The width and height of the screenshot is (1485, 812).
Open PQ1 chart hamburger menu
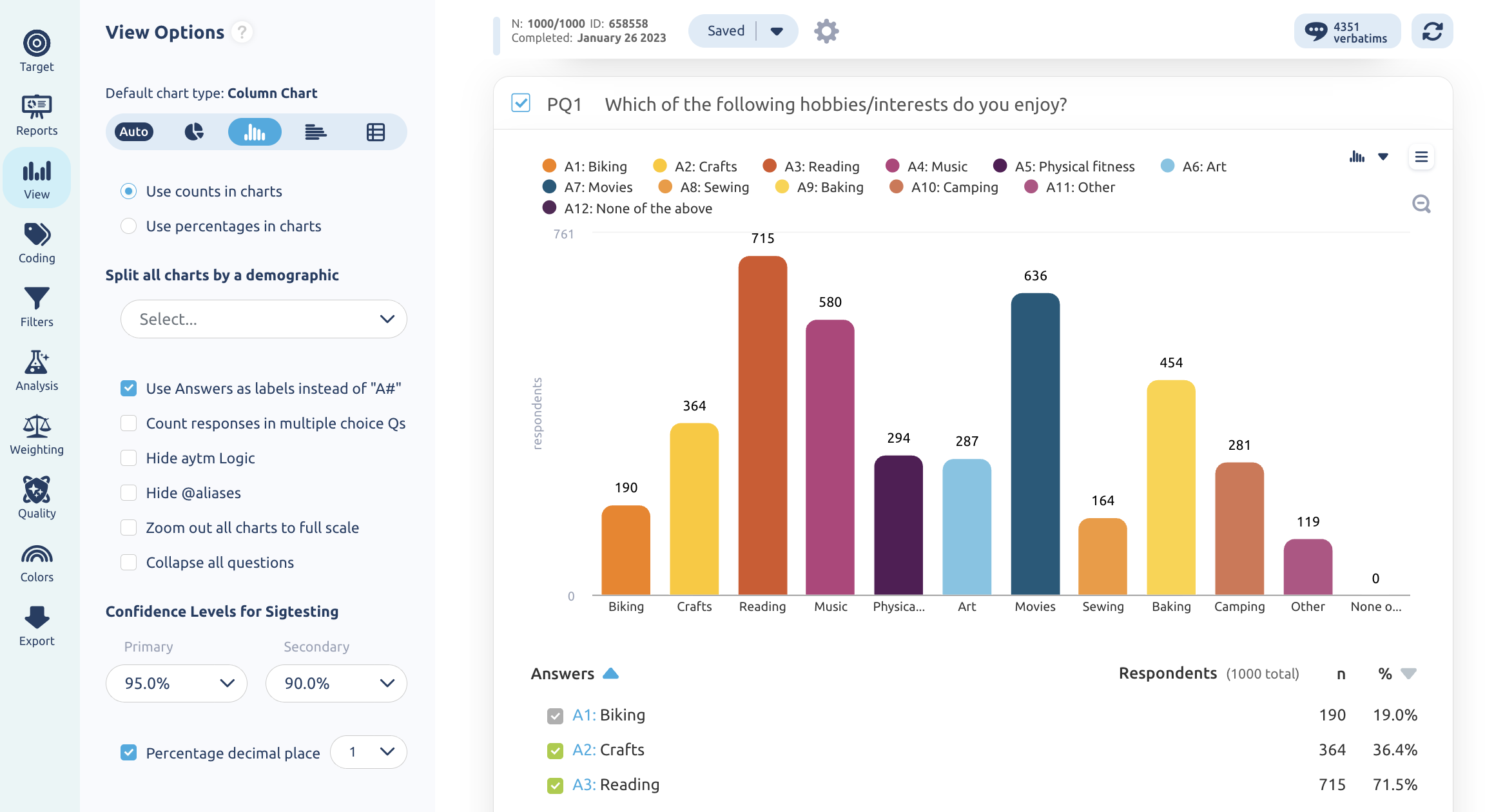1421,157
